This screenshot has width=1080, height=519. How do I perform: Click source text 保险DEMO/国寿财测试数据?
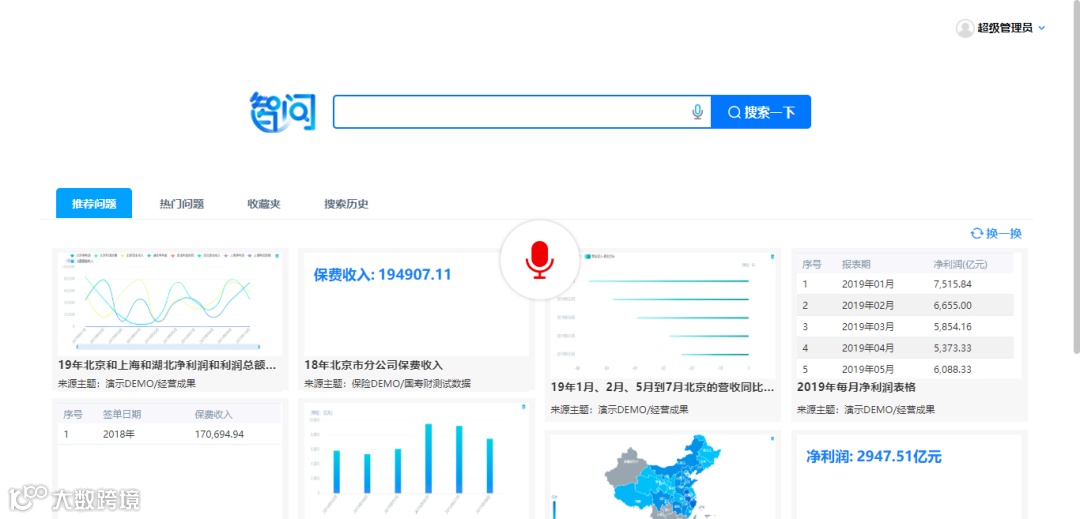coord(412,383)
